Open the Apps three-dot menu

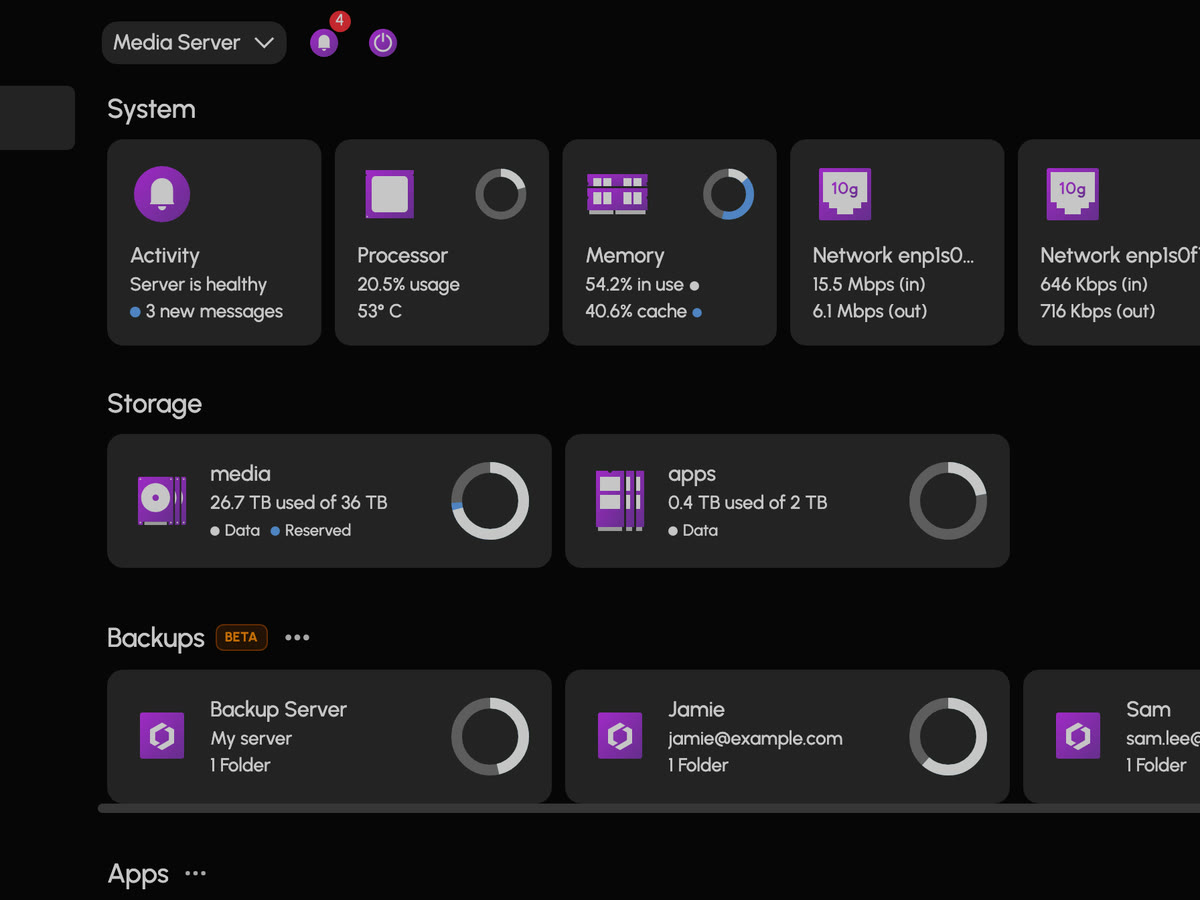pos(196,874)
